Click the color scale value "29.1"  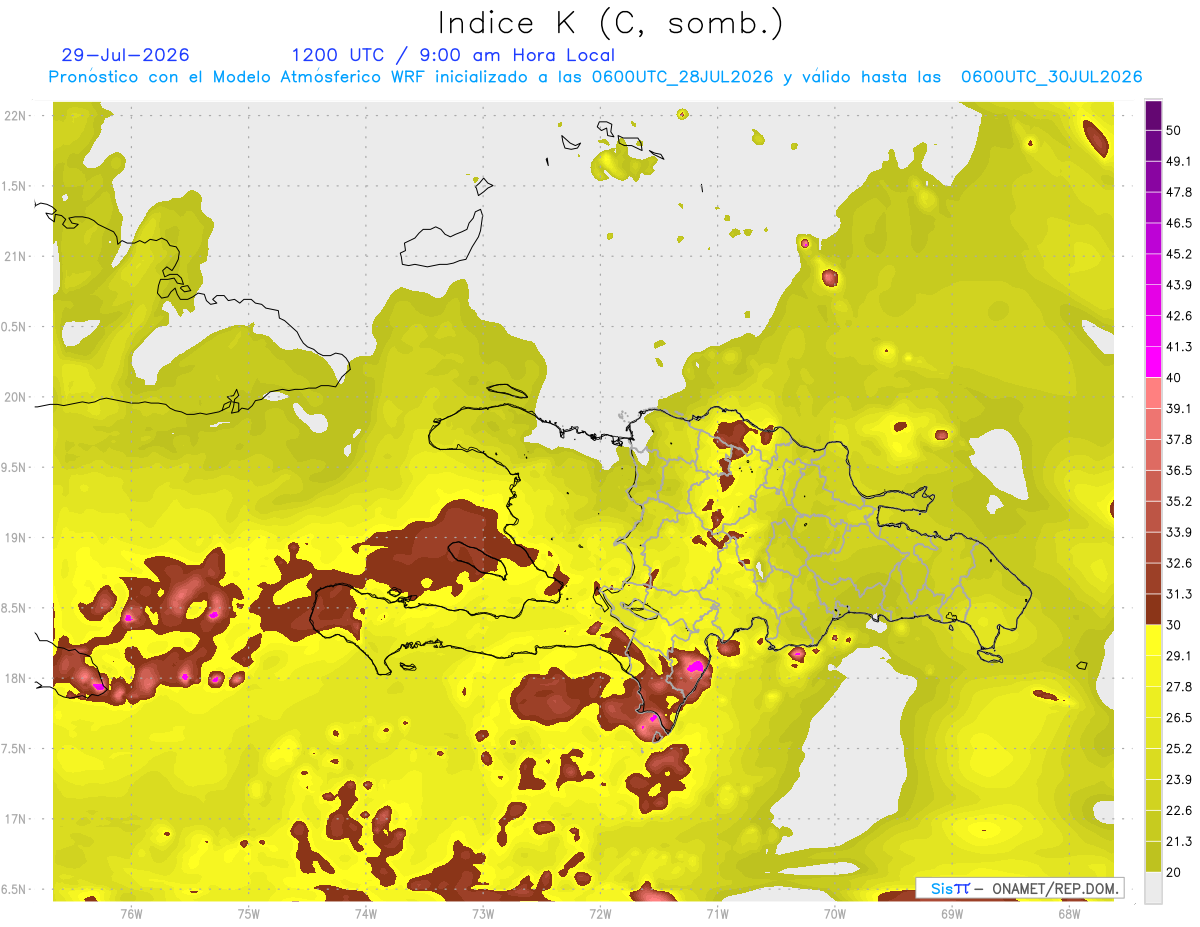pos(1179,657)
